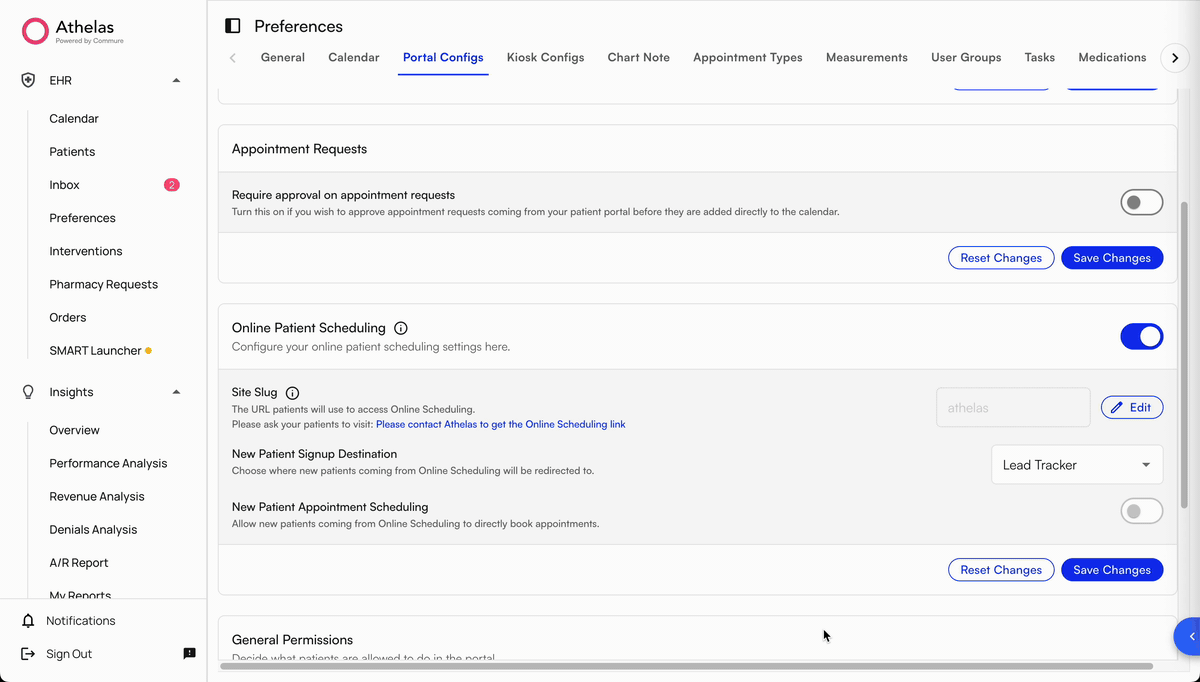
Task: Click Sign Out in the sidebar
Action: pyautogui.click(x=69, y=654)
